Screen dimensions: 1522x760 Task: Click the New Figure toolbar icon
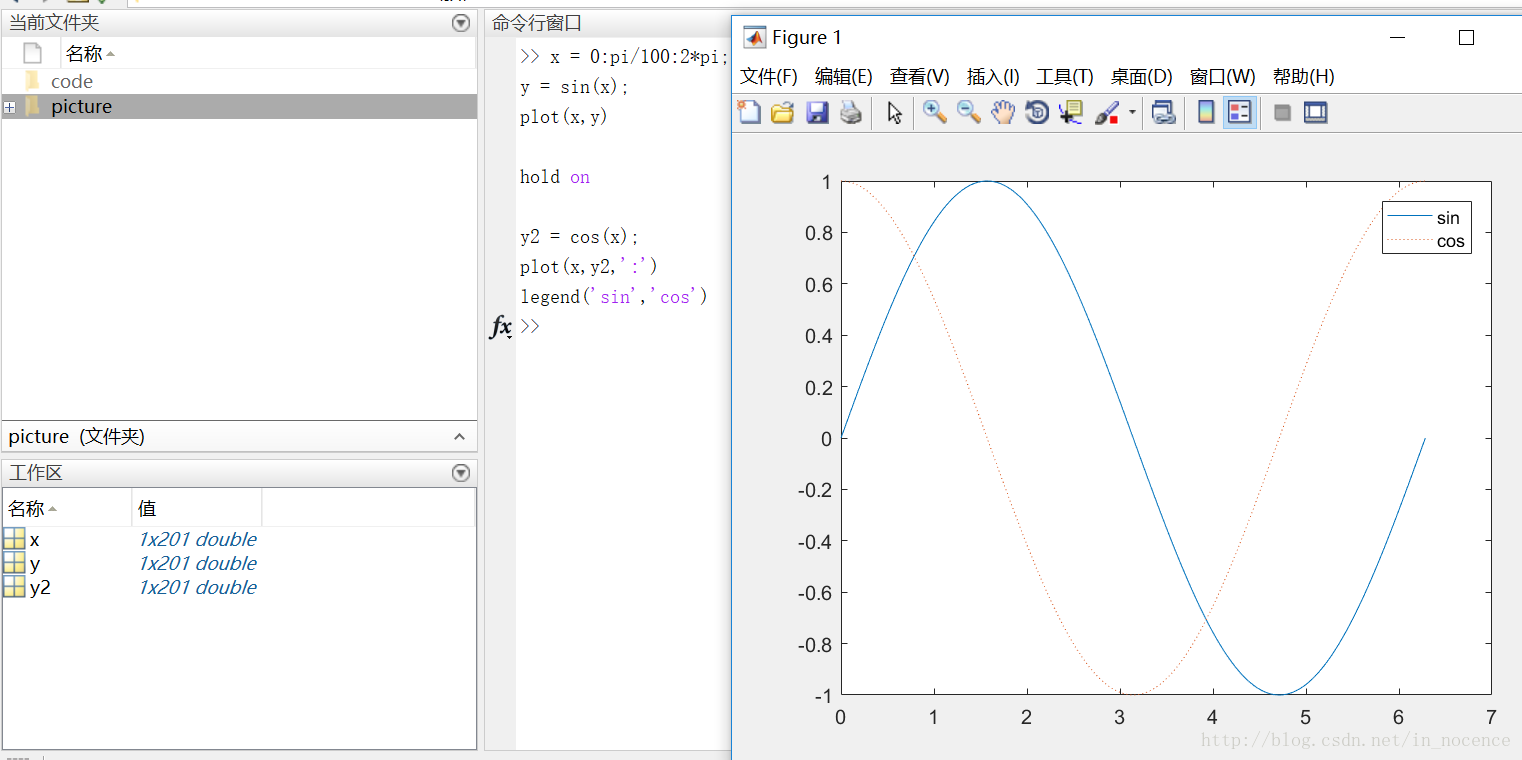pyautogui.click(x=749, y=113)
